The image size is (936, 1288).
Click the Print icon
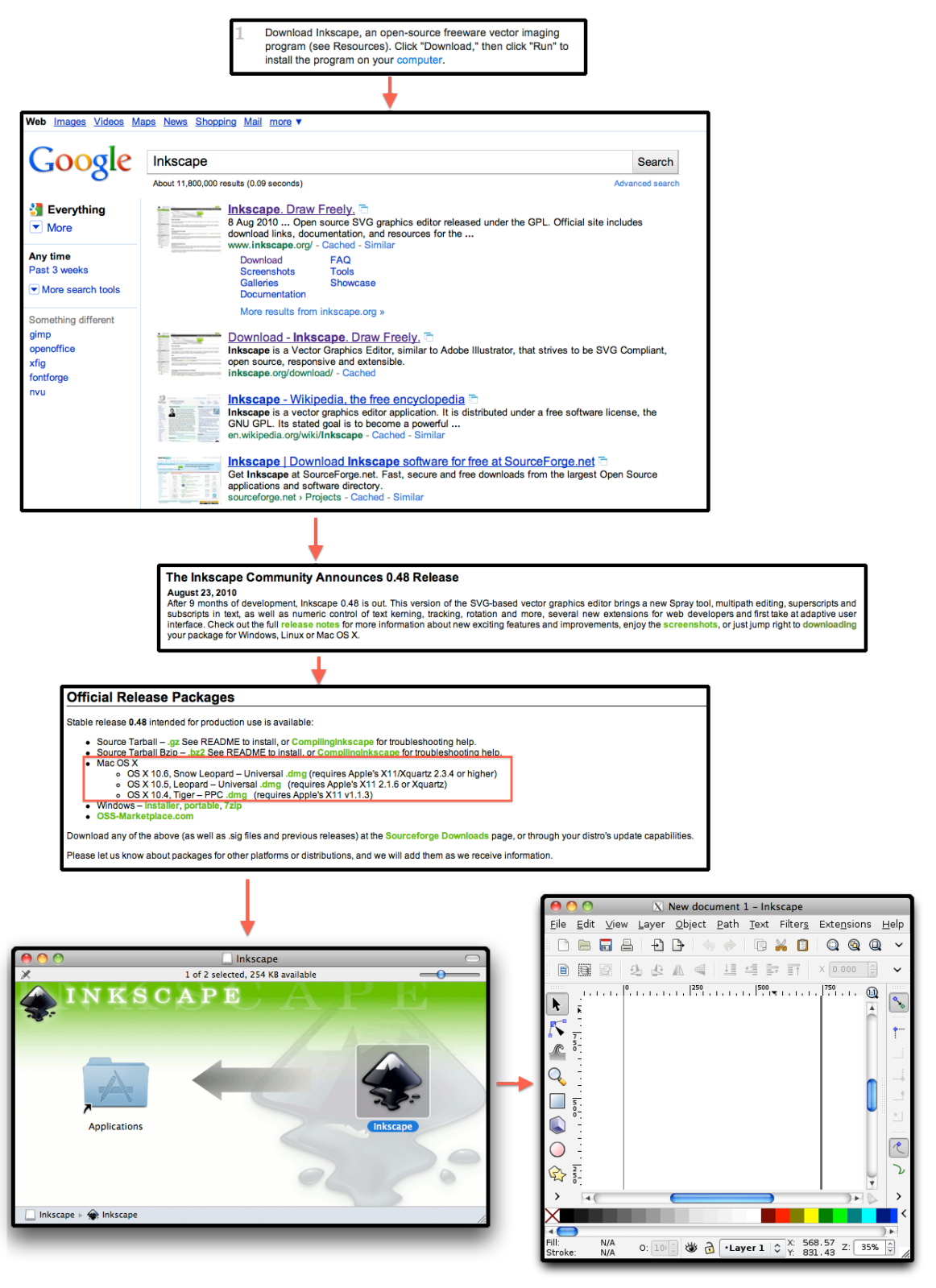[627, 946]
